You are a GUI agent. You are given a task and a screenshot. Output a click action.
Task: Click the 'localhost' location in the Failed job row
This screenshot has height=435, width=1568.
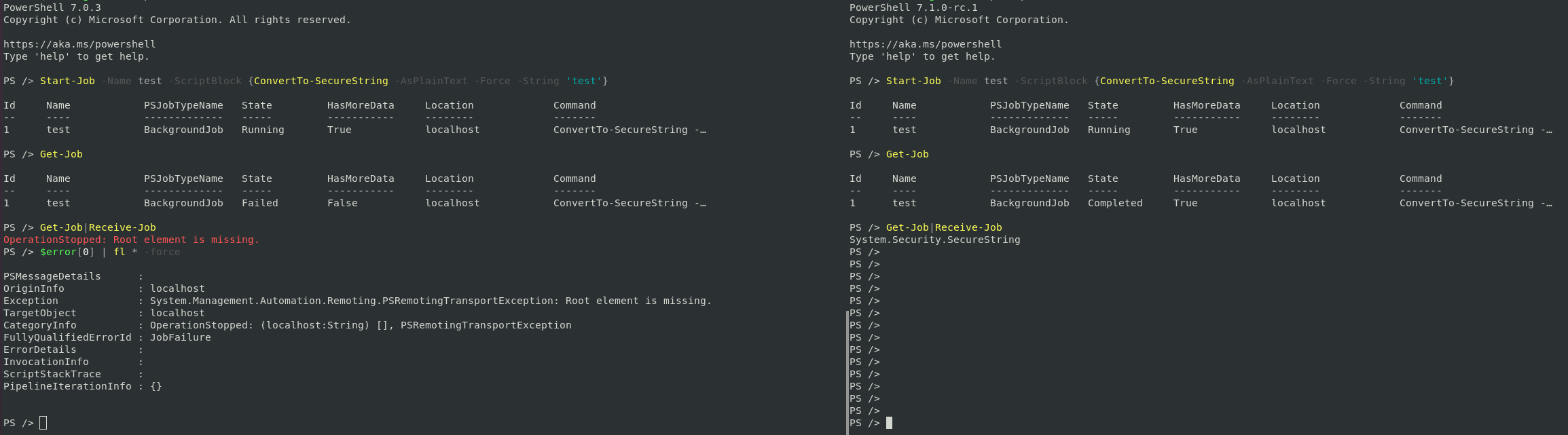452,203
